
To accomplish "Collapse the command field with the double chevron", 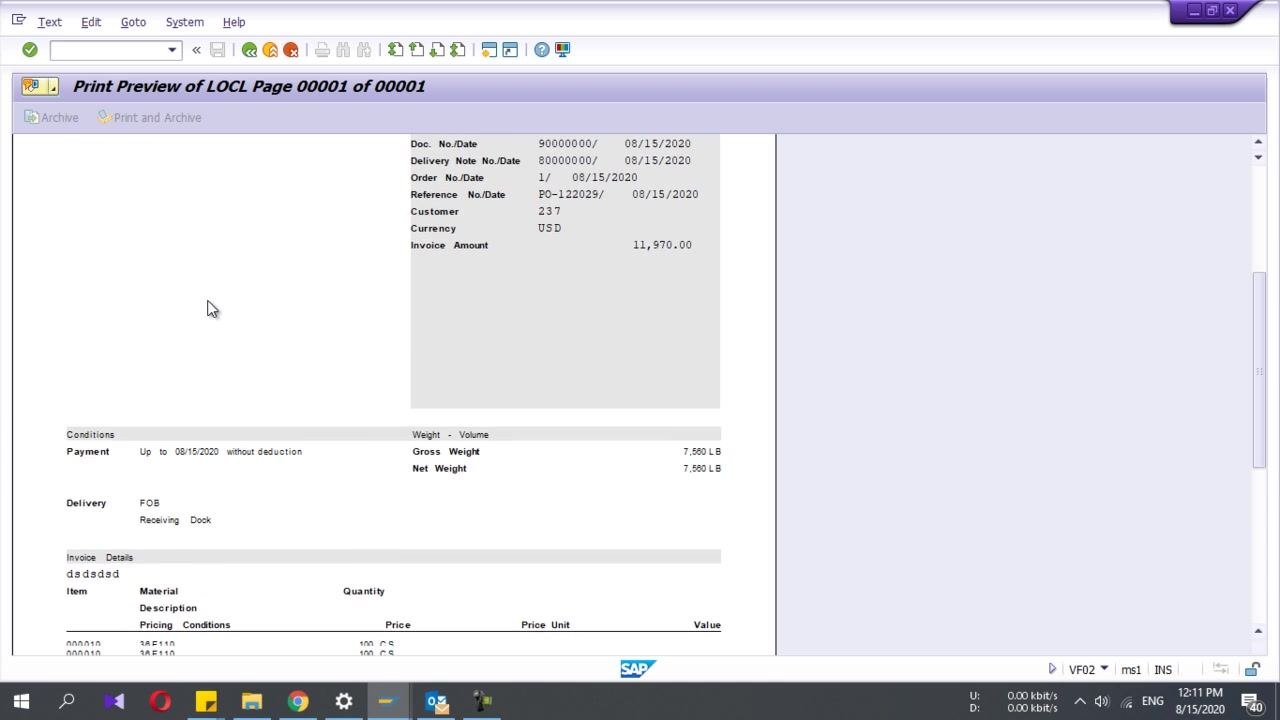I will tap(196, 50).
